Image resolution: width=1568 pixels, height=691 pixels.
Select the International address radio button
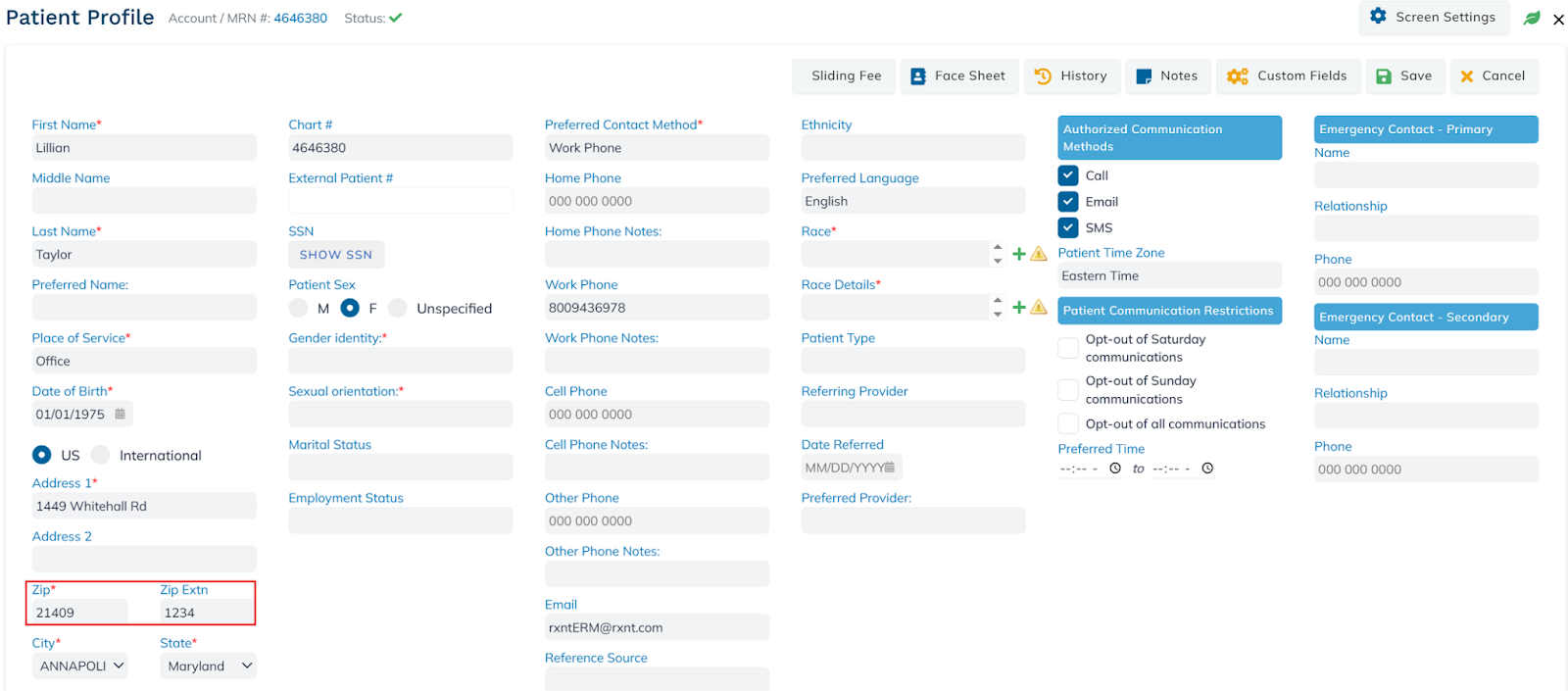(101, 455)
